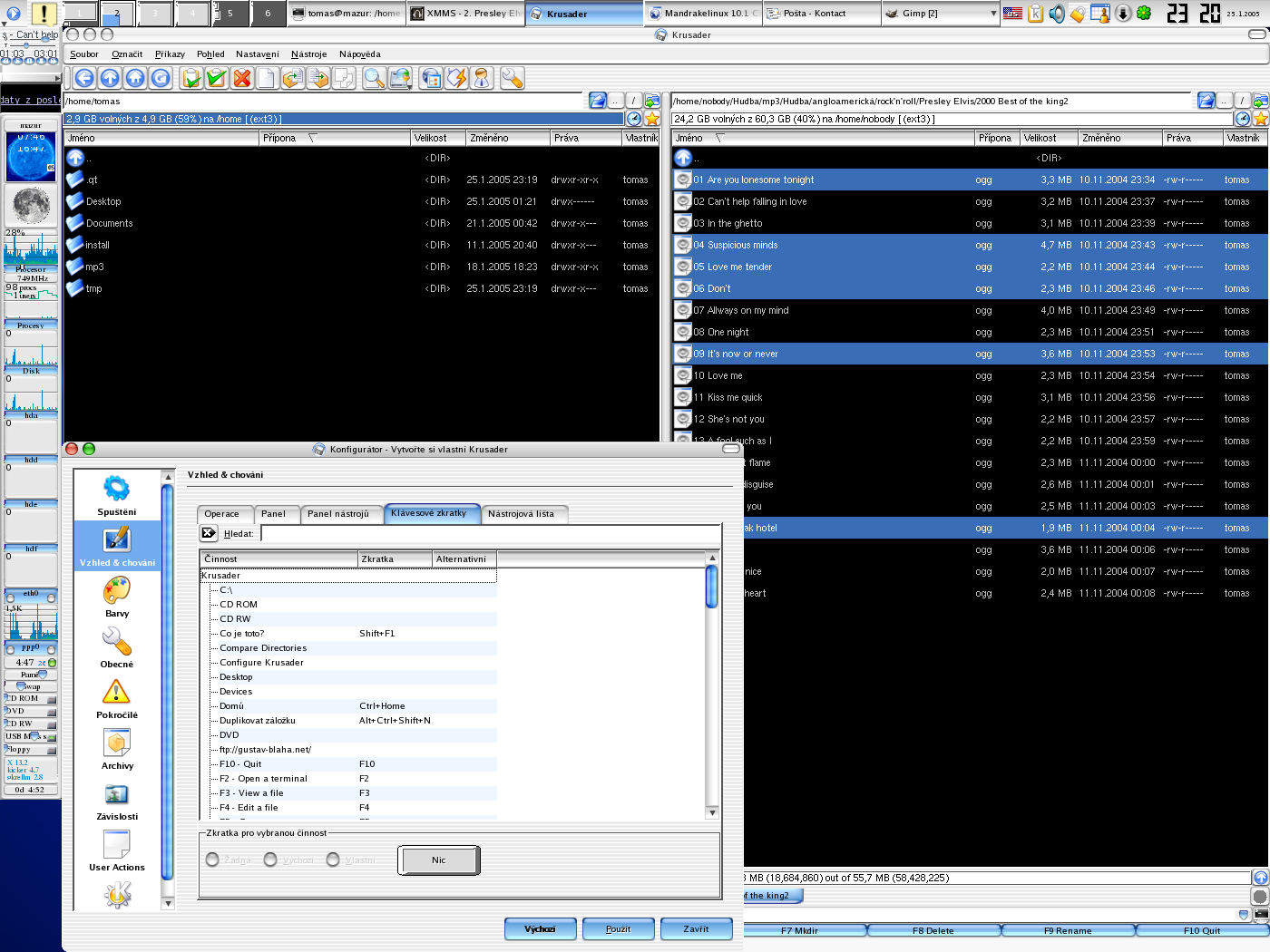
Task: Select the Žádná radio button
Action: point(212,860)
